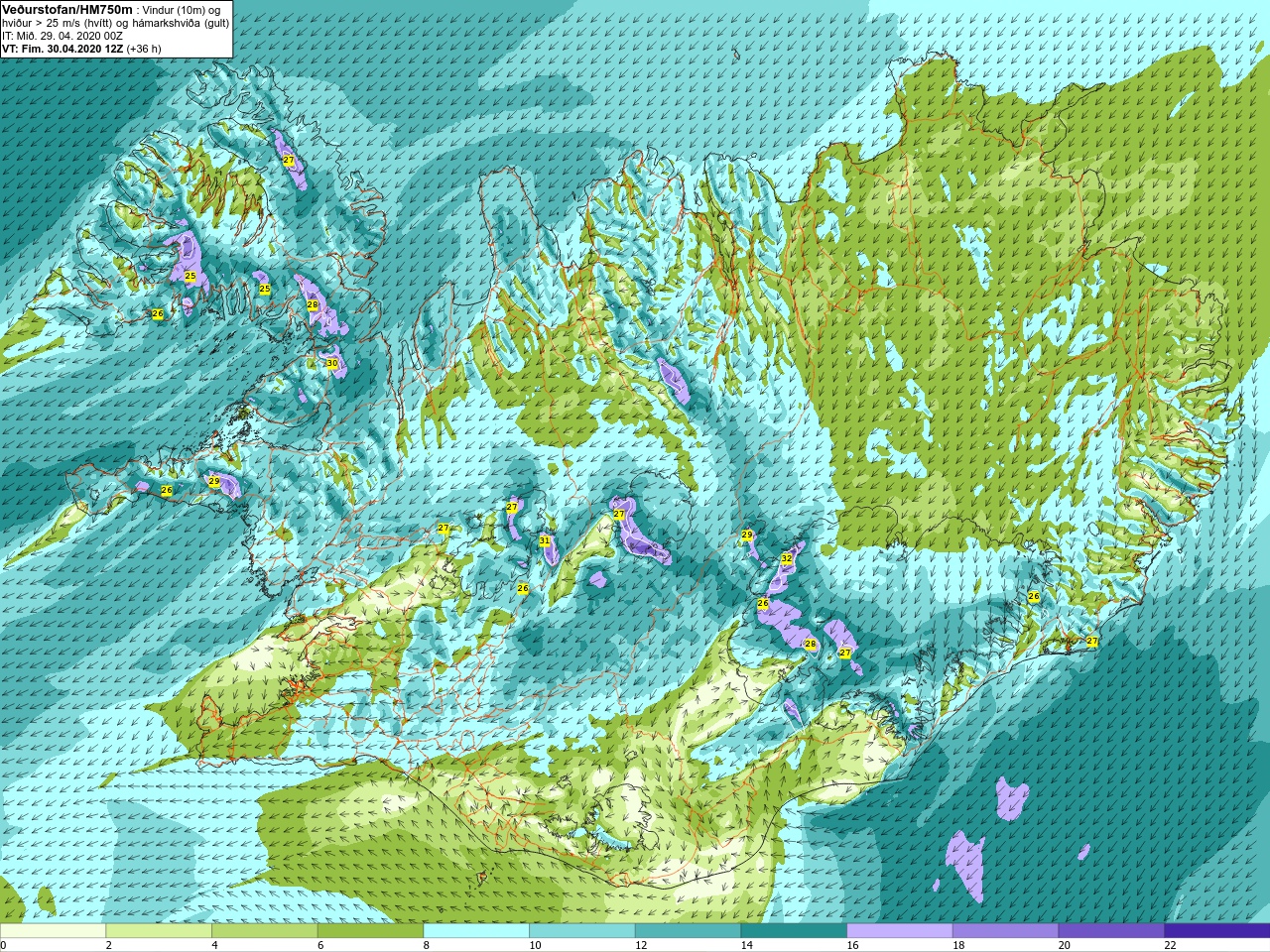
Task: Click the legend scale number 4
Action: tap(215, 945)
